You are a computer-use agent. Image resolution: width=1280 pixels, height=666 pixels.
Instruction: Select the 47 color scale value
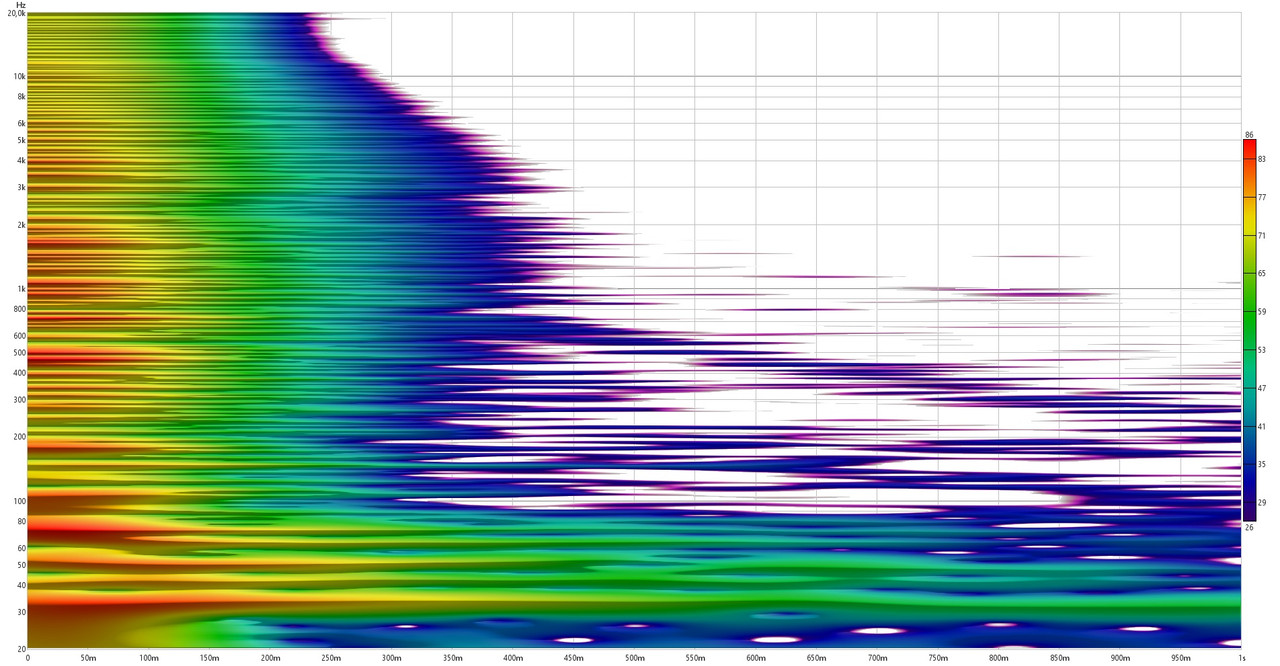click(1262, 388)
